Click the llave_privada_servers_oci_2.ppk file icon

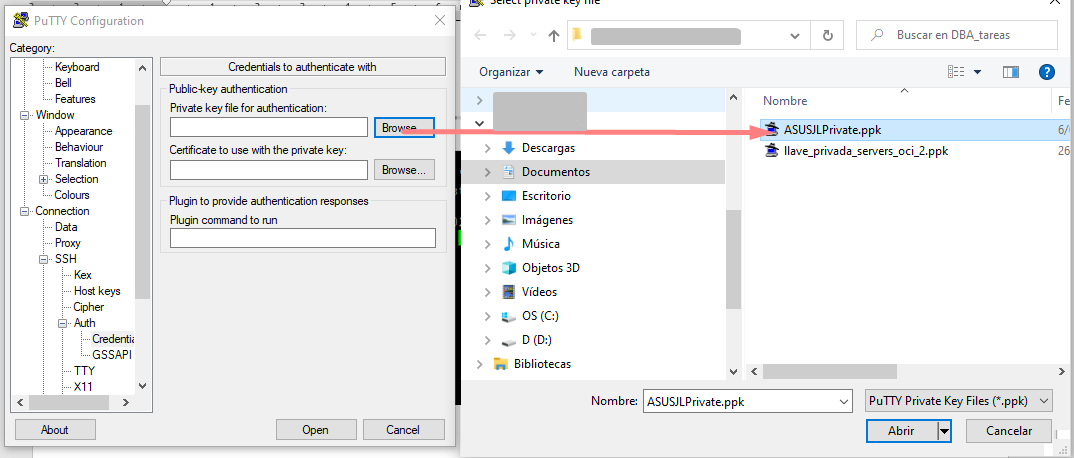(772, 151)
